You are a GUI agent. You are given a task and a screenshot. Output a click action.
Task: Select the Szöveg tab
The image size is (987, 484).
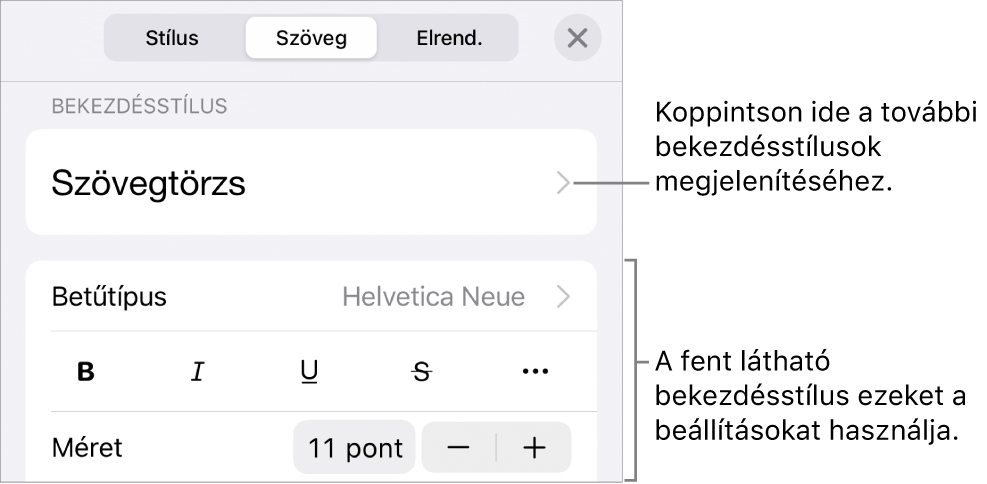(x=312, y=39)
